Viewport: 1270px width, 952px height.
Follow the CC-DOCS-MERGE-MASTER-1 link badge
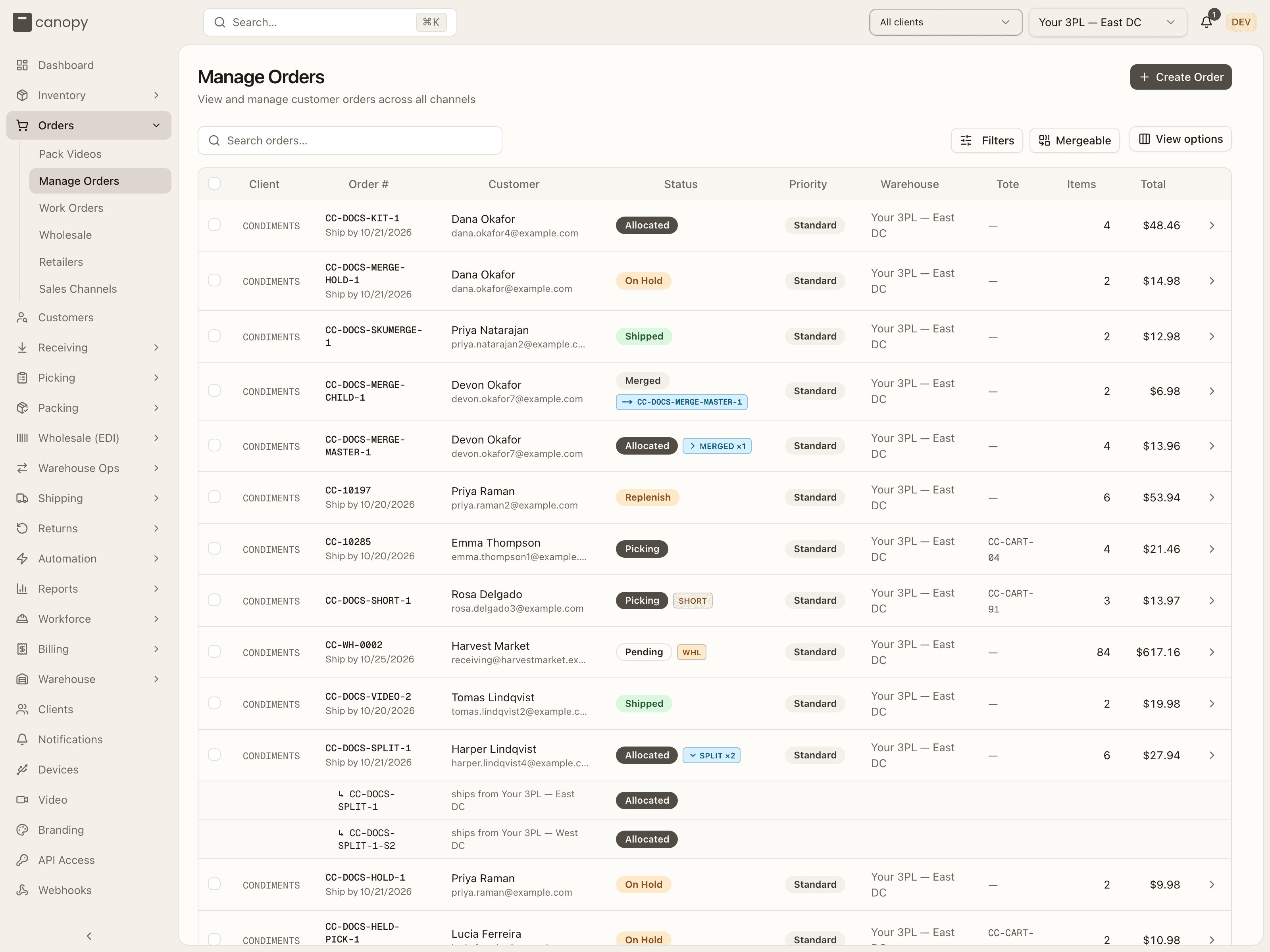tap(681, 402)
